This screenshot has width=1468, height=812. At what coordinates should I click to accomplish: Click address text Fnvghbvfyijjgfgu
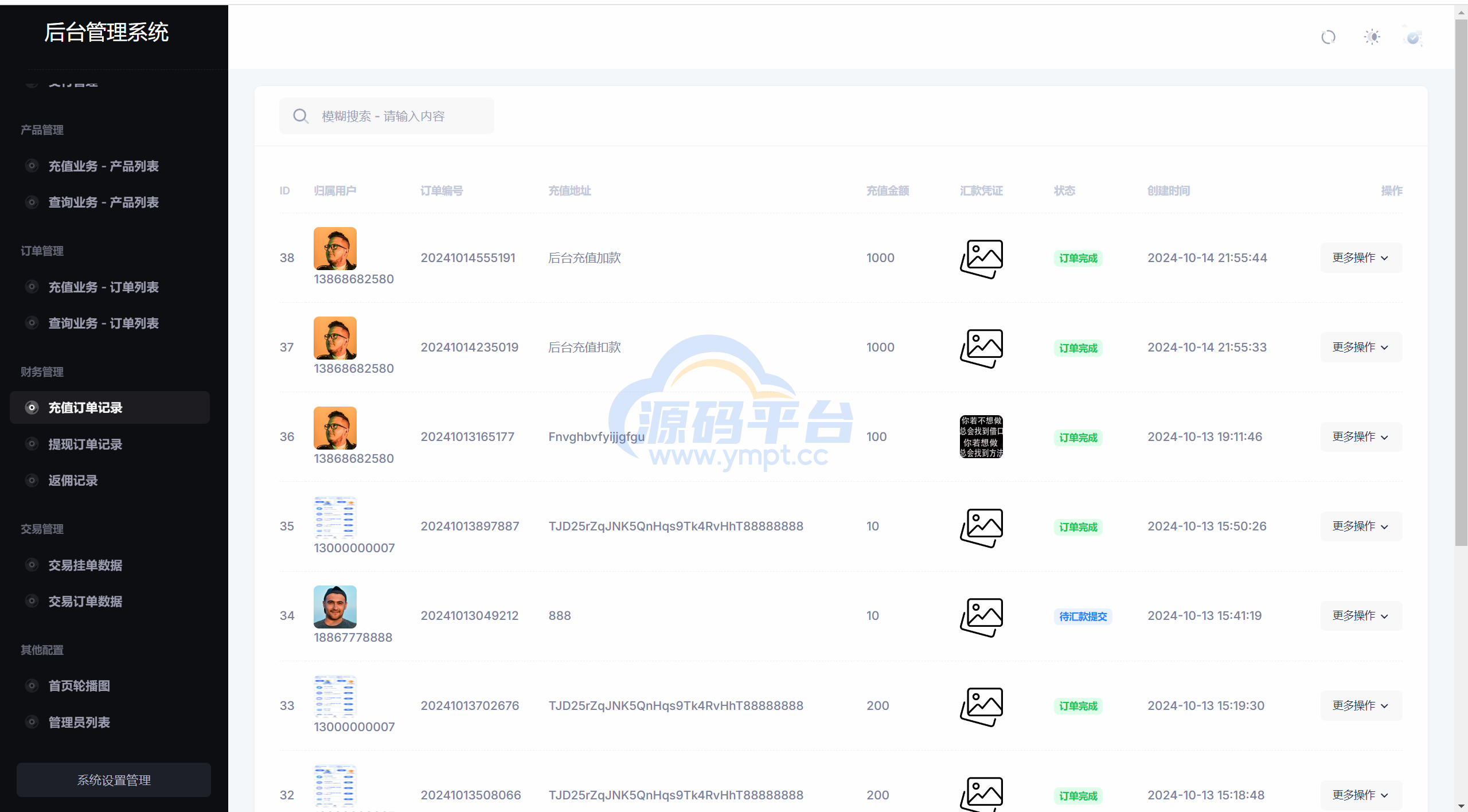[596, 437]
